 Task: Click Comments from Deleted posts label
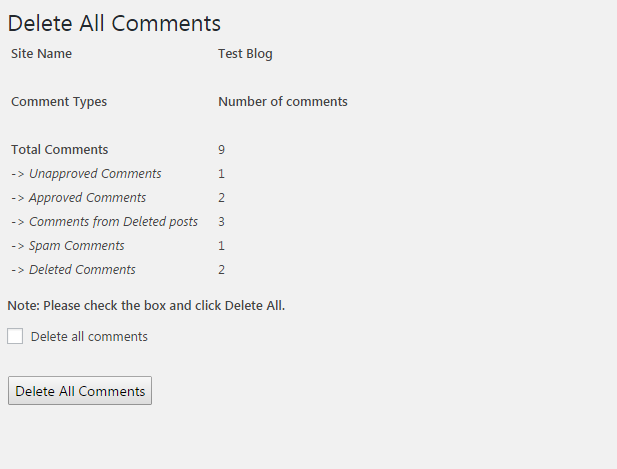[x=104, y=222]
